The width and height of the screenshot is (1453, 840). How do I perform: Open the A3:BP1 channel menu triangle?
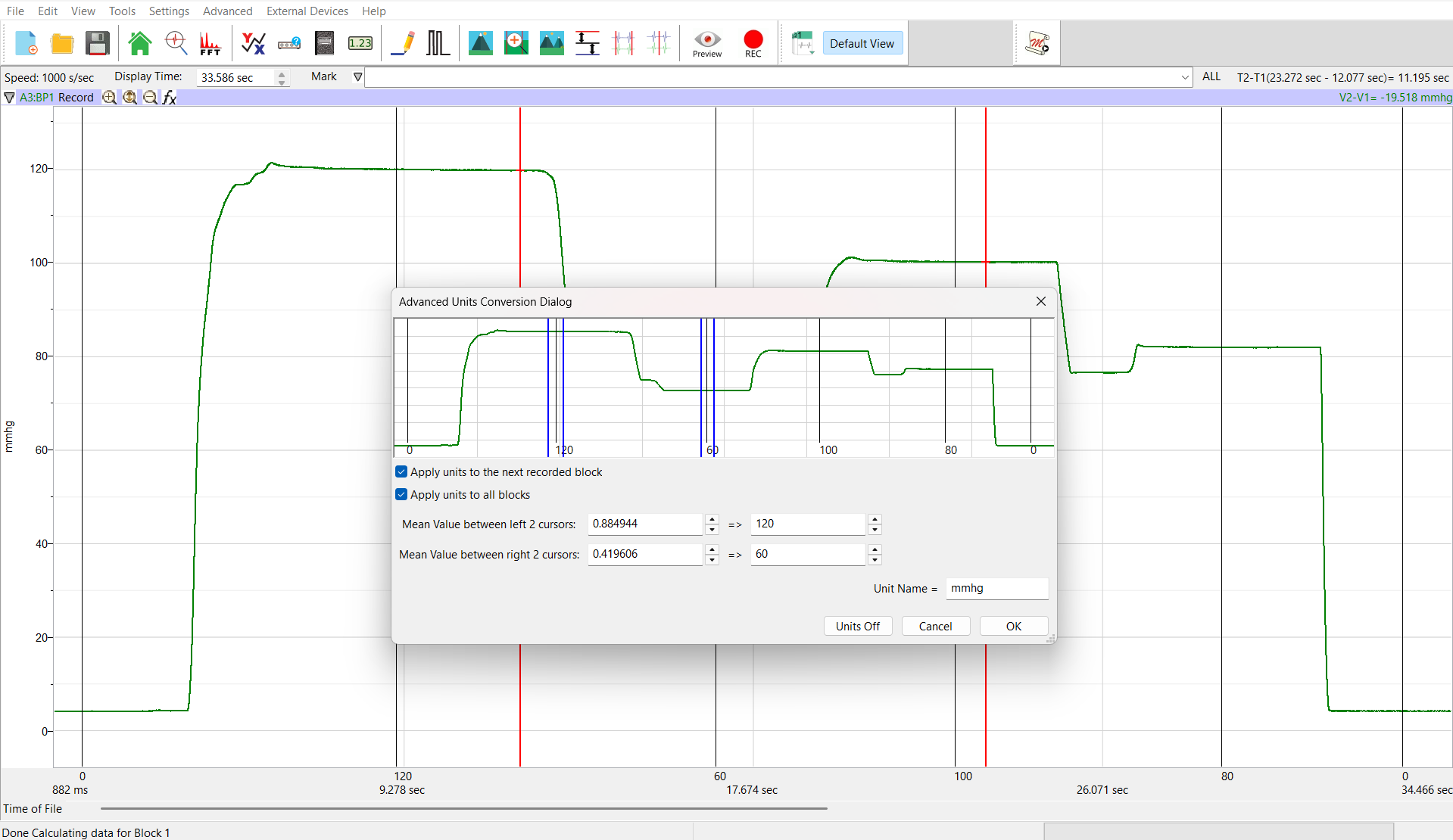(9, 98)
